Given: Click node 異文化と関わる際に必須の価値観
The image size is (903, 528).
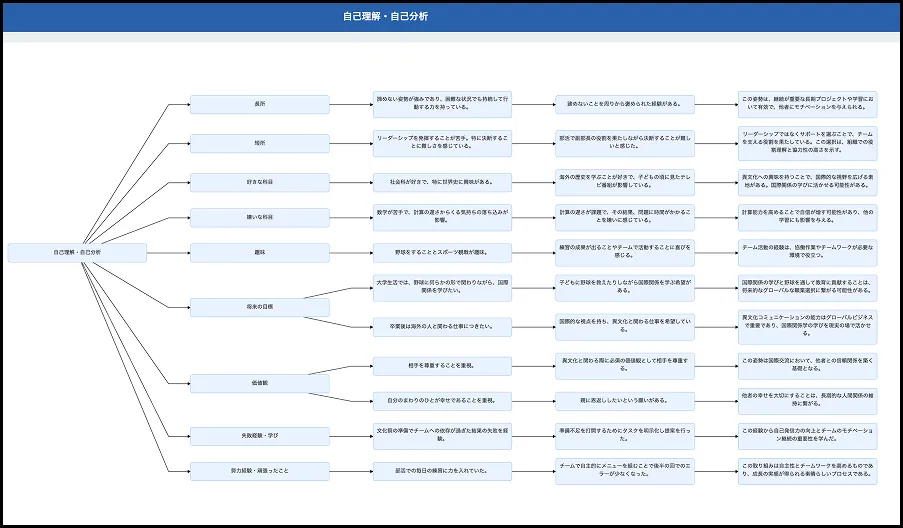Looking at the screenshot, I should pos(625,366).
